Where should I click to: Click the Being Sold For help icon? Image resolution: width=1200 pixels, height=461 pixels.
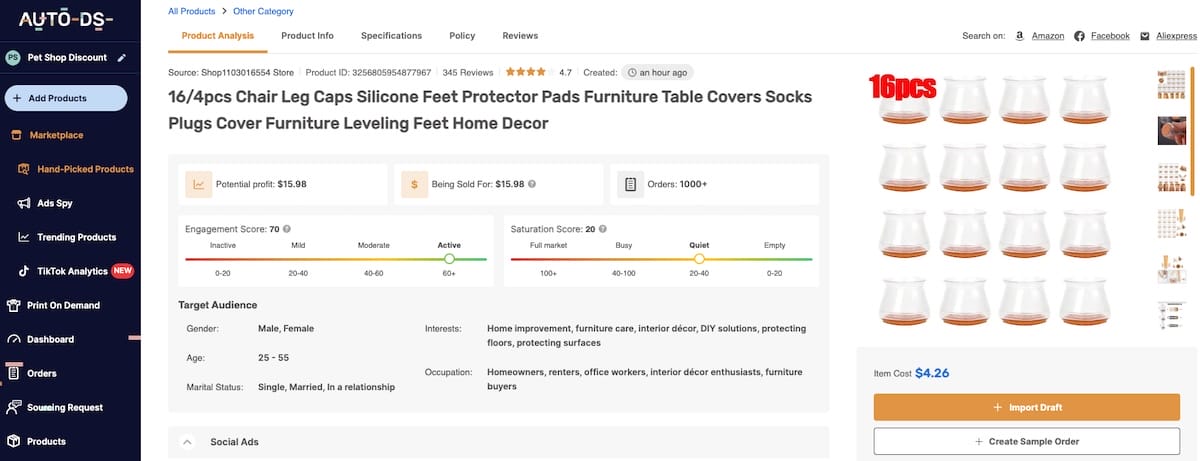point(532,184)
